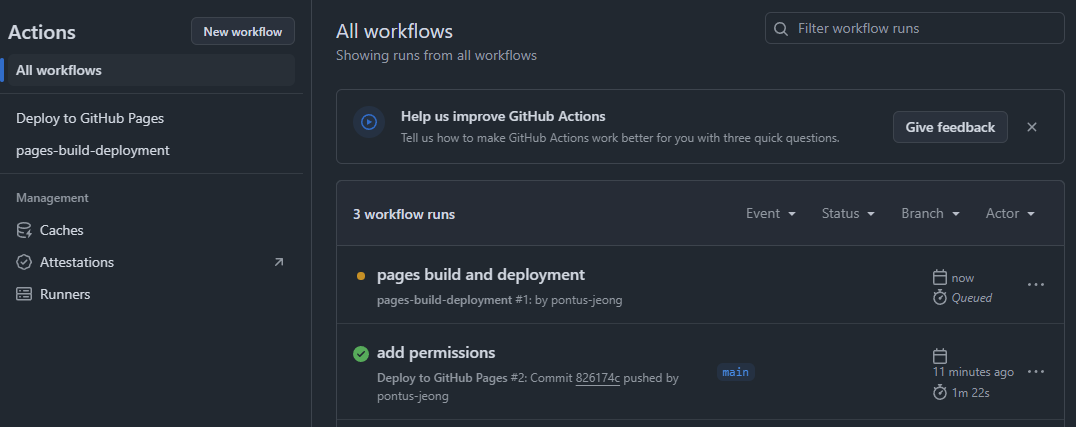Open the Status filter dropdown
1076x427 pixels.
point(848,214)
